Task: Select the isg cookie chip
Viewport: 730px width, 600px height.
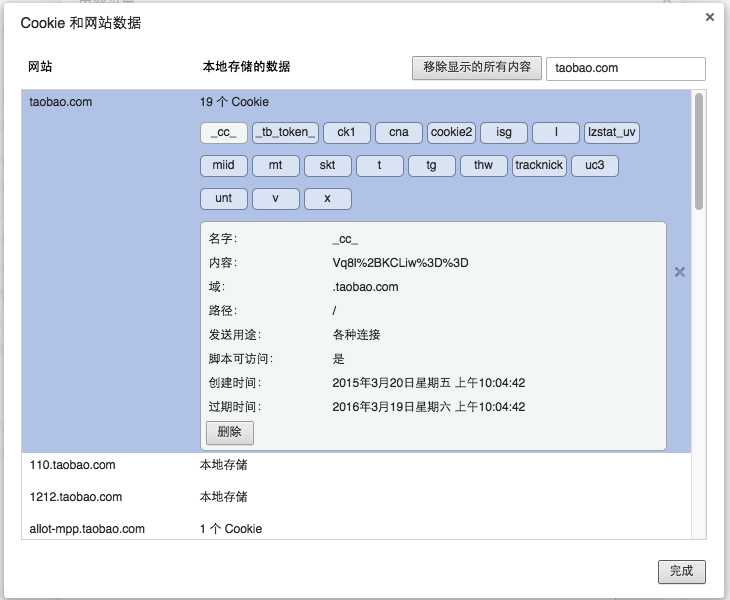Action: click(504, 133)
